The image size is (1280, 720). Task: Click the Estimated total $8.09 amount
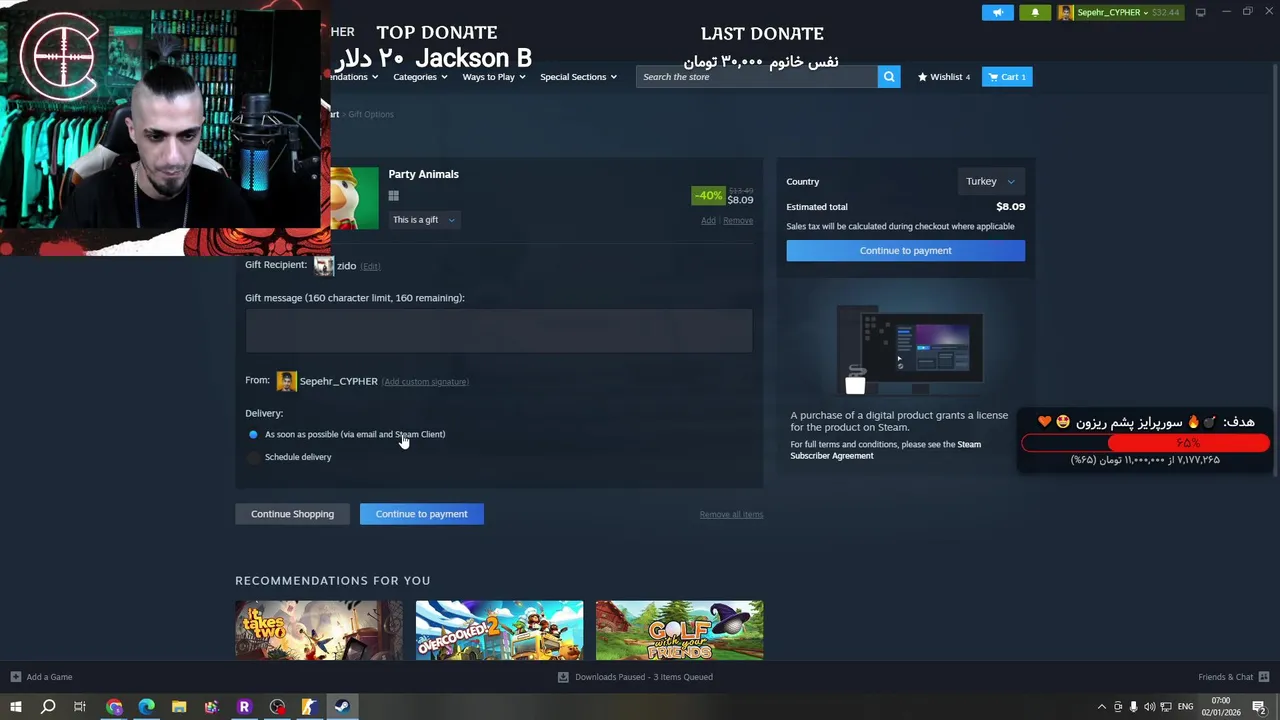click(x=1010, y=207)
